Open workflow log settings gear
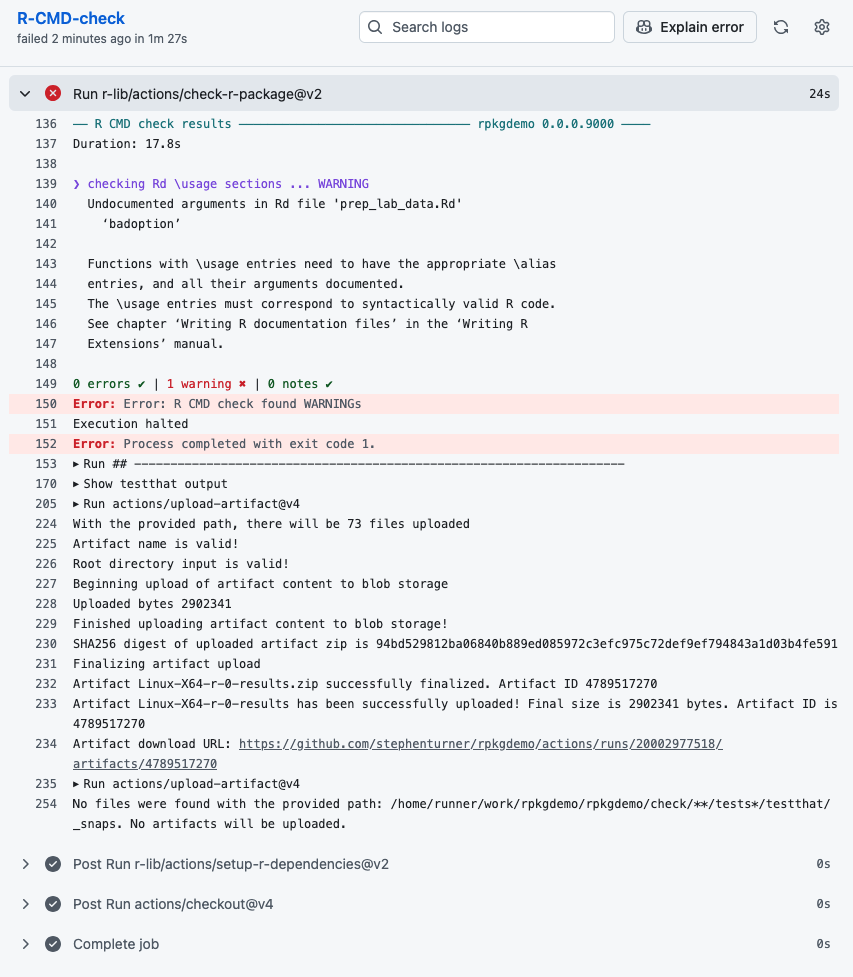Screen dimensions: 853x977 (x=822, y=27)
